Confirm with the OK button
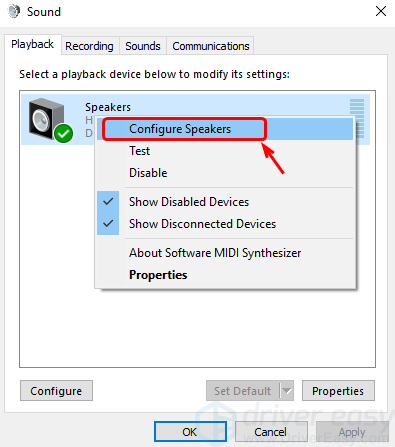Viewport: 395px width, 447px height. (190, 432)
